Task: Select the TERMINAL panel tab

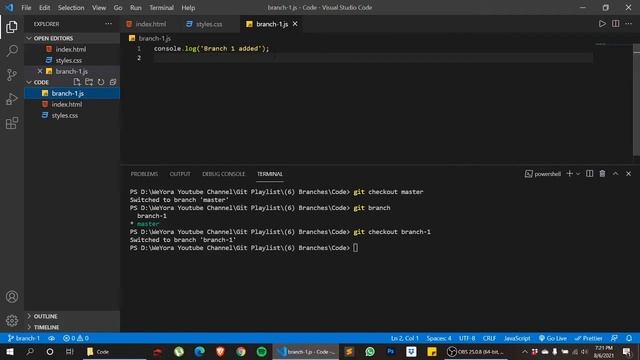Action: pyautogui.click(x=270, y=174)
